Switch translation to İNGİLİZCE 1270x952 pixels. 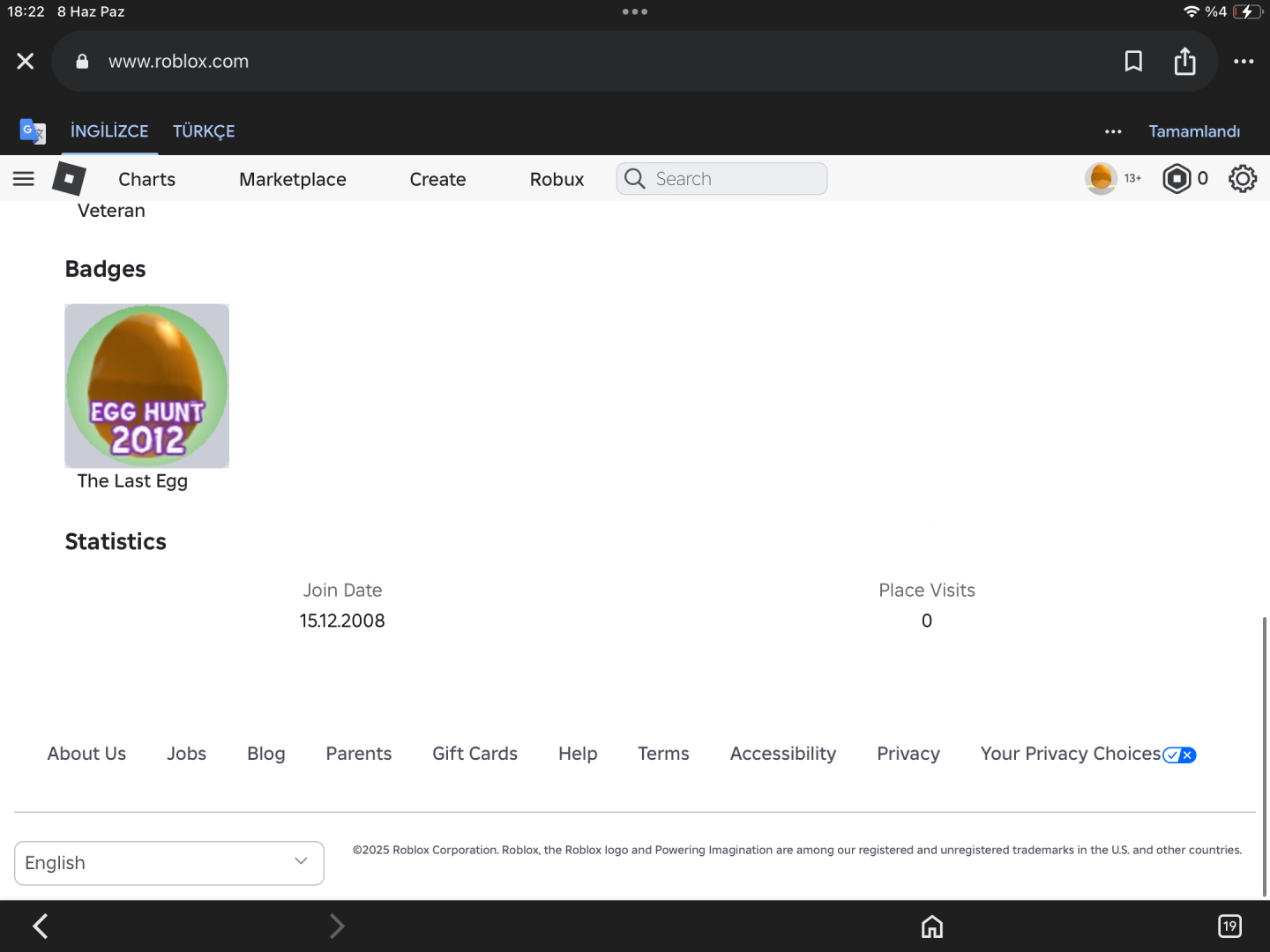click(109, 131)
